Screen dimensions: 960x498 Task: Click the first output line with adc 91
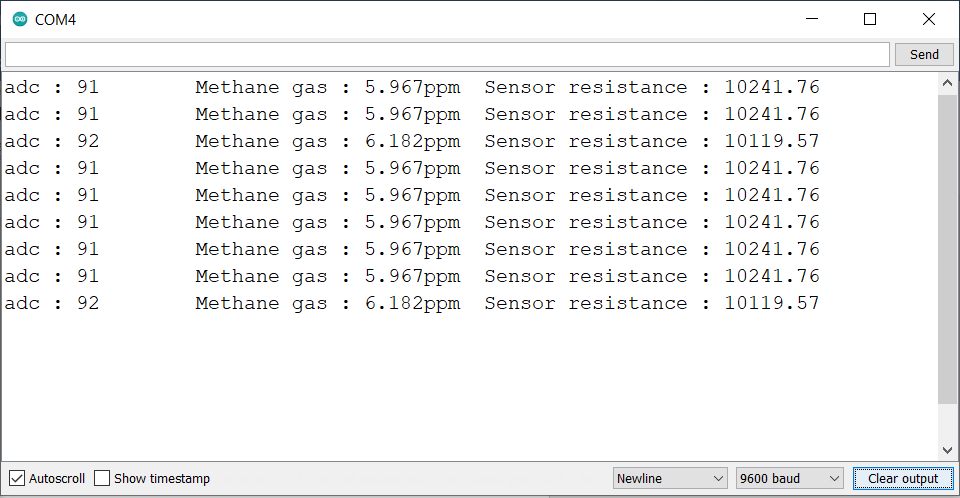pos(411,87)
